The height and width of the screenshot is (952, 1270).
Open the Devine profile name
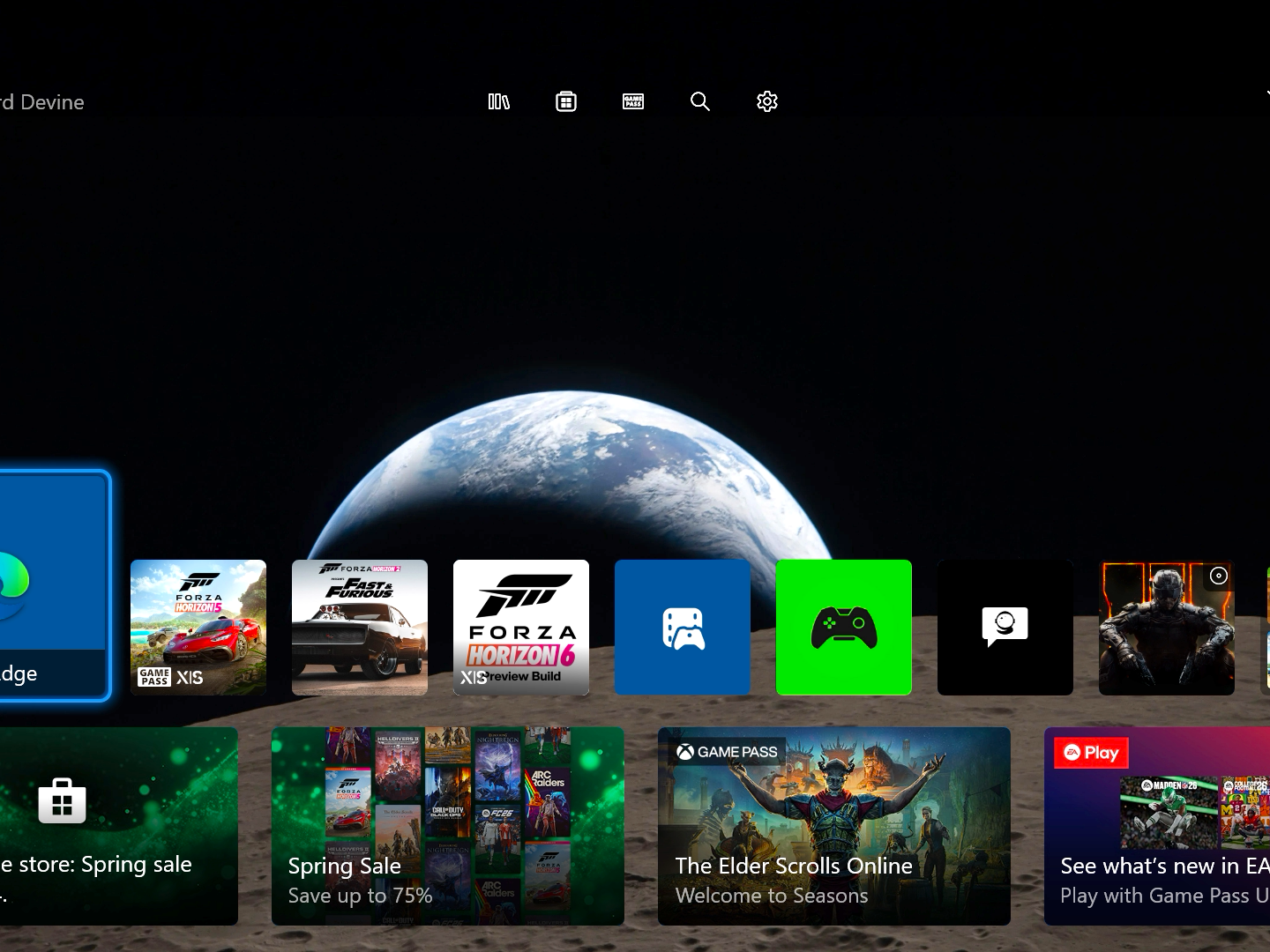point(42,102)
